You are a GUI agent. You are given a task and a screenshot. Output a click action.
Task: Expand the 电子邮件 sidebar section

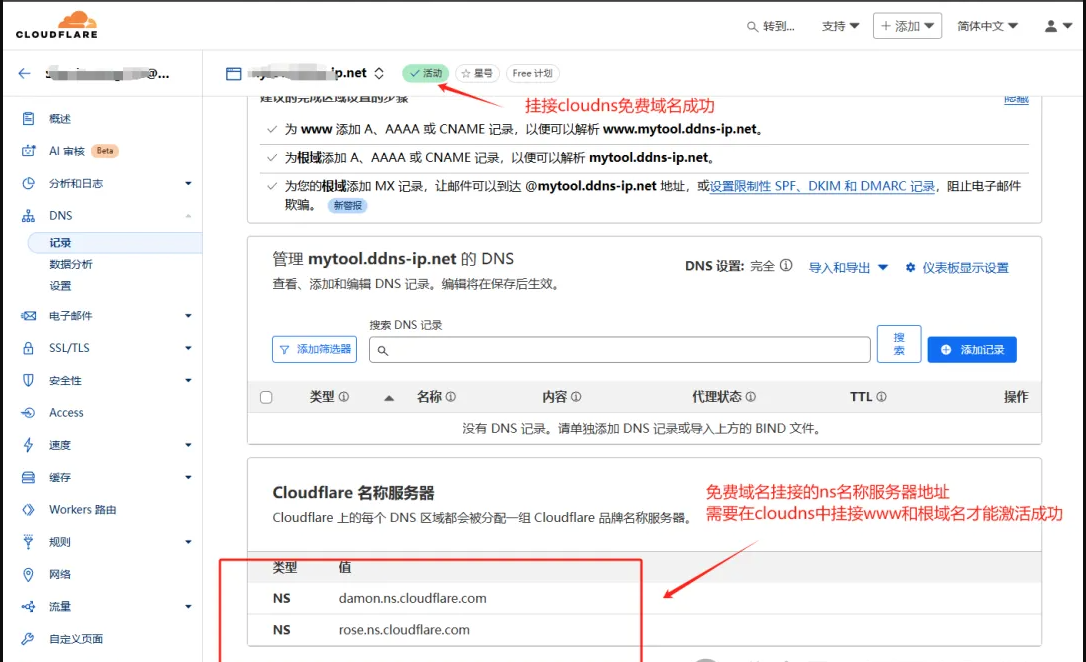coord(188,316)
